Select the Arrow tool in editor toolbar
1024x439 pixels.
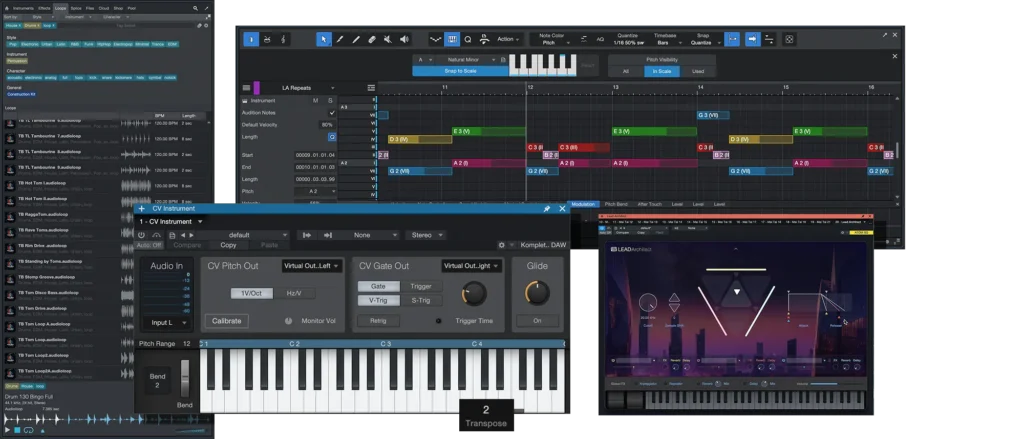(324, 39)
